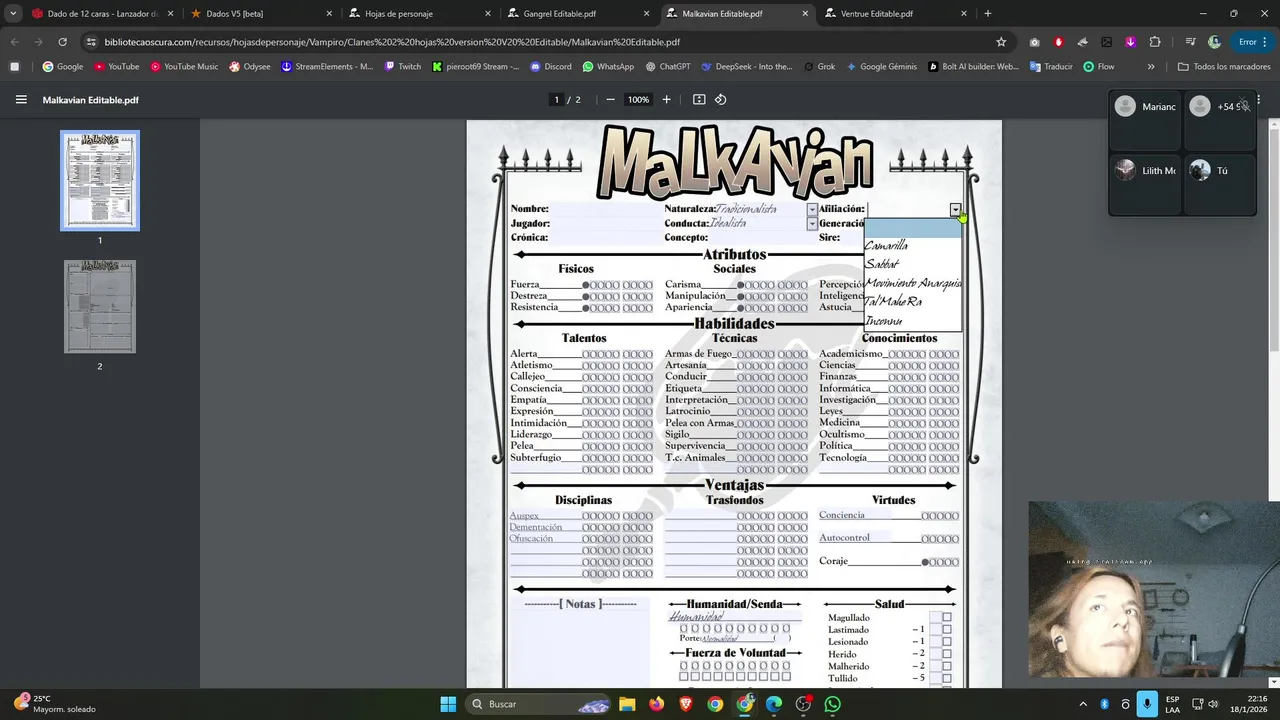Toggle the Afiliación dropdown arrow

956,210
